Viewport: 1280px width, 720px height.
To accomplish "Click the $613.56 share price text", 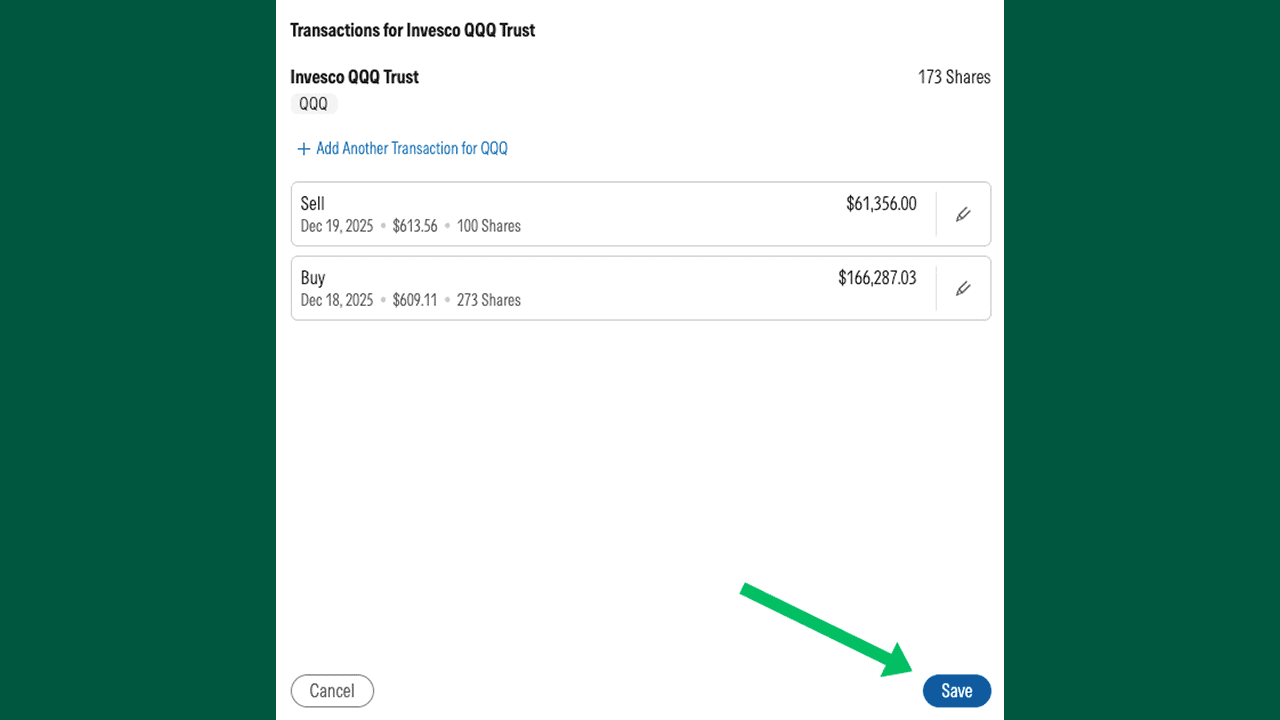I will (x=415, y=225).
